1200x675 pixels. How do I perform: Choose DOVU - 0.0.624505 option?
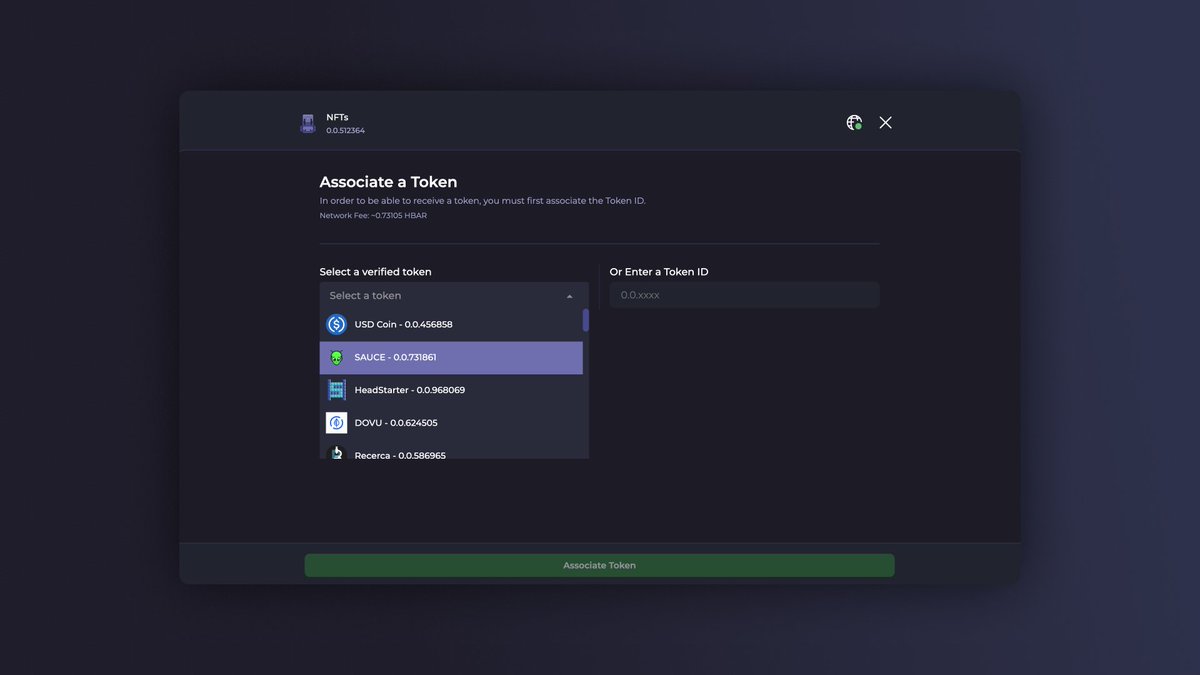(x=451, y=423)
